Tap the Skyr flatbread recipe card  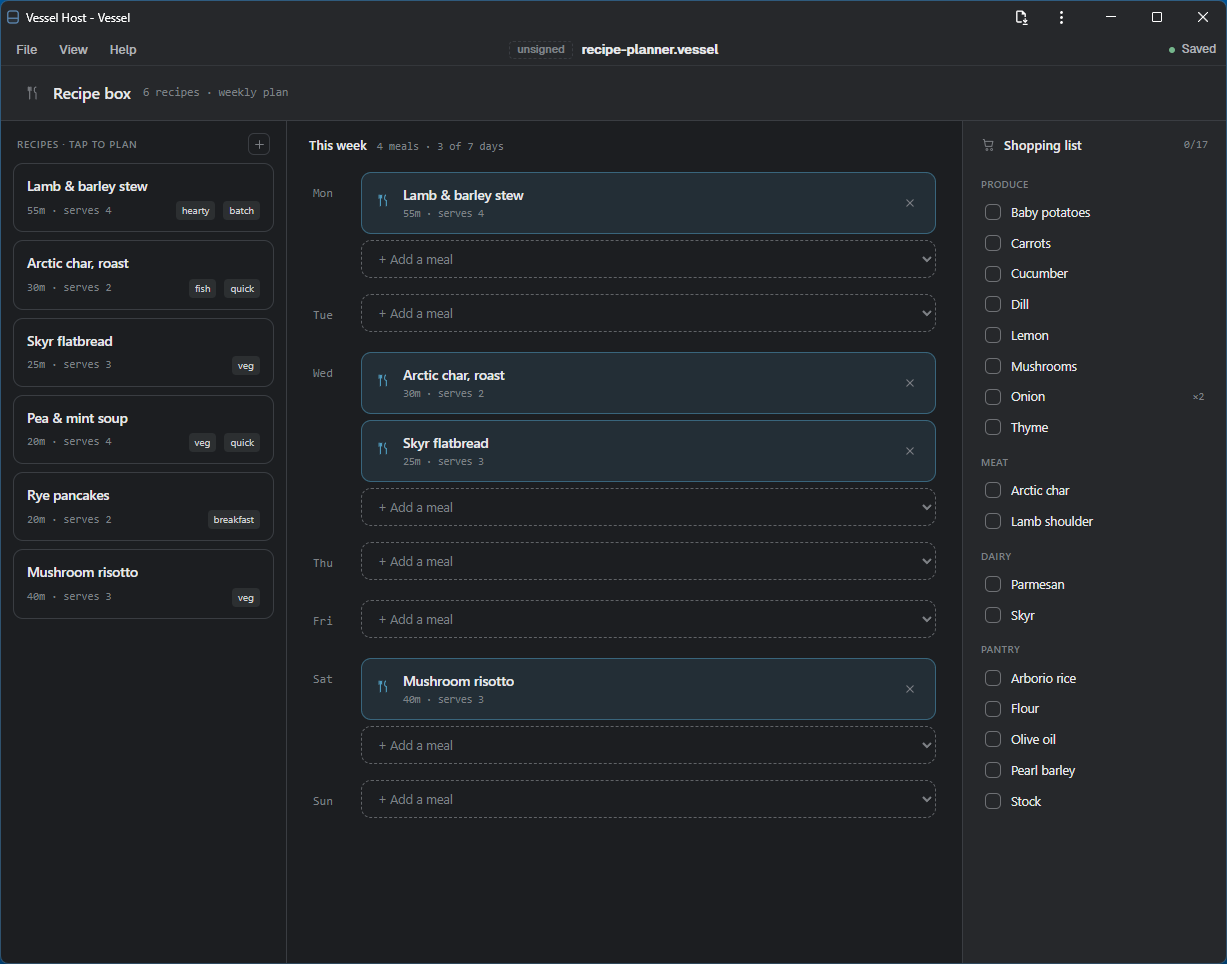(143, 352)
